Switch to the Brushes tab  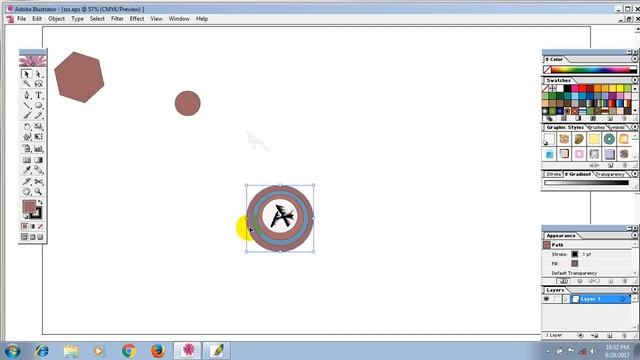(596, 127)
